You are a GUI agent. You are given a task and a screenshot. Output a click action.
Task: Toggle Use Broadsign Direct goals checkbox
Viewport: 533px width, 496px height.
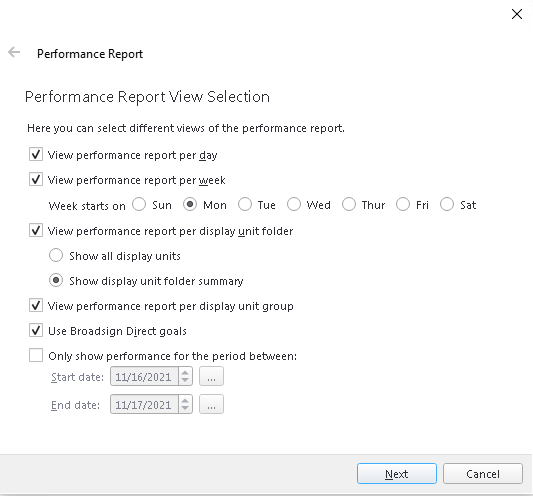coord(36,330)
